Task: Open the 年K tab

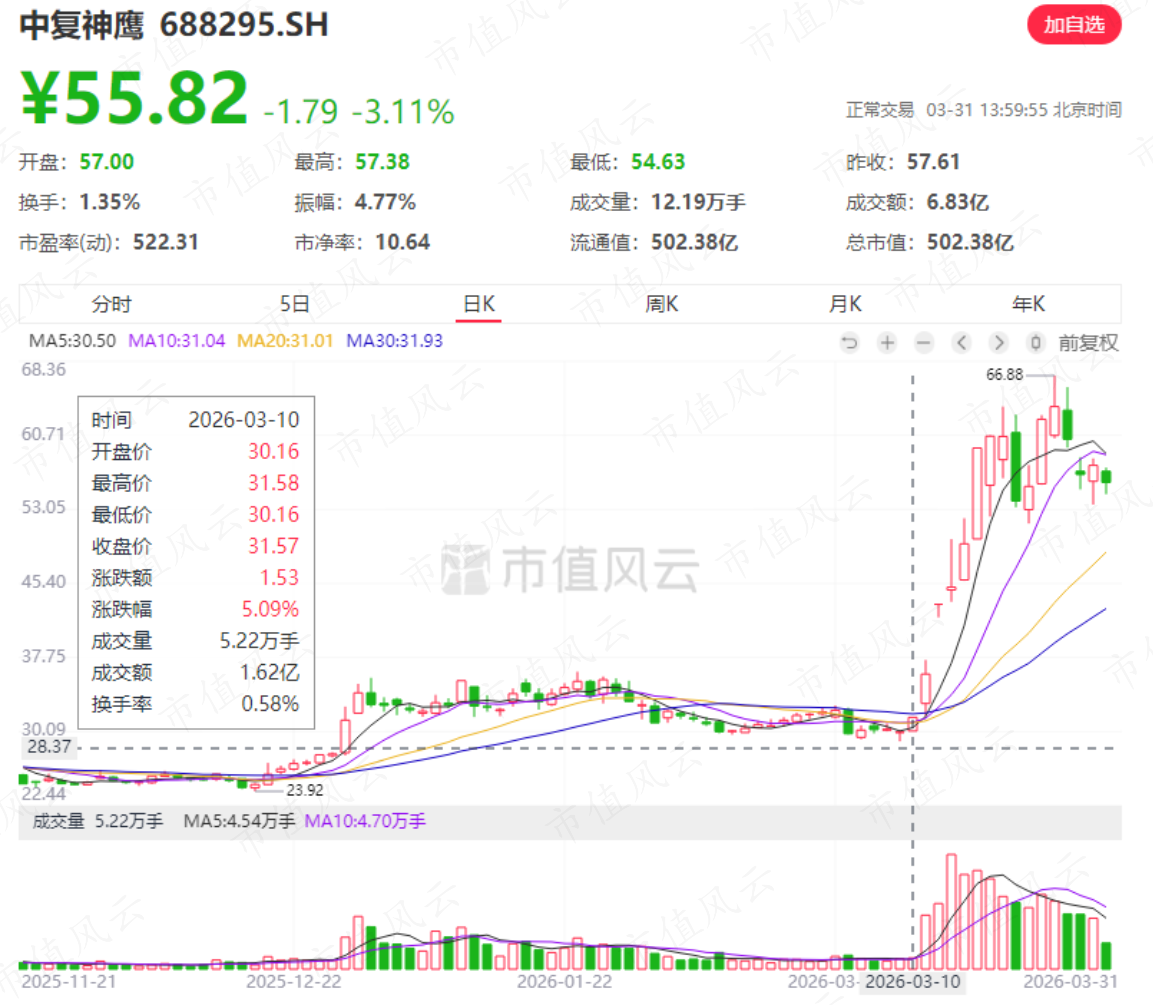Action: click(x=1029, y=304)
